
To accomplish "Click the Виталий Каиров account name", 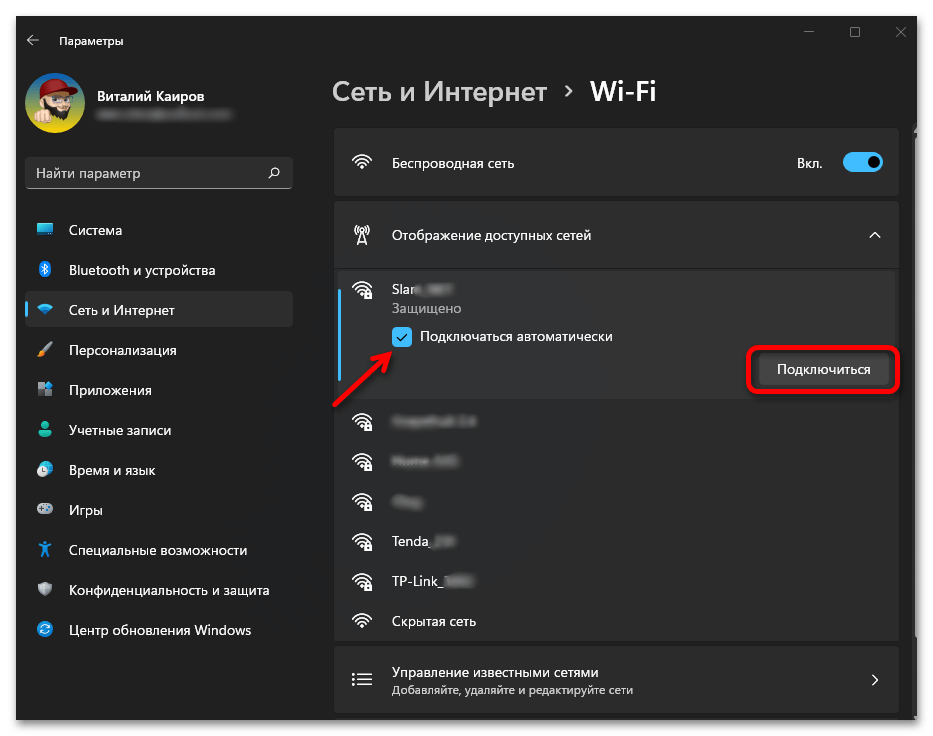I will (151, 96).
